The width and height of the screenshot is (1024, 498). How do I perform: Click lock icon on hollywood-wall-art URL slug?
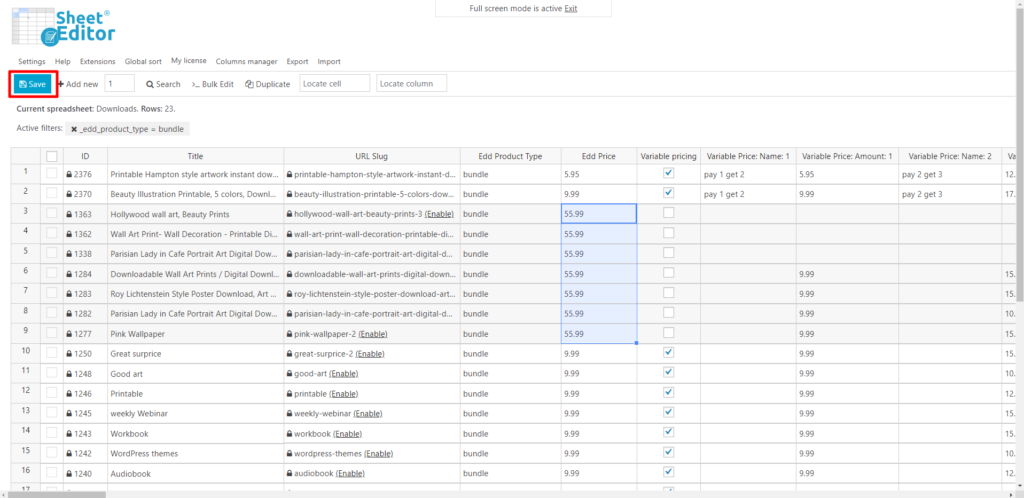coord(290,214)
